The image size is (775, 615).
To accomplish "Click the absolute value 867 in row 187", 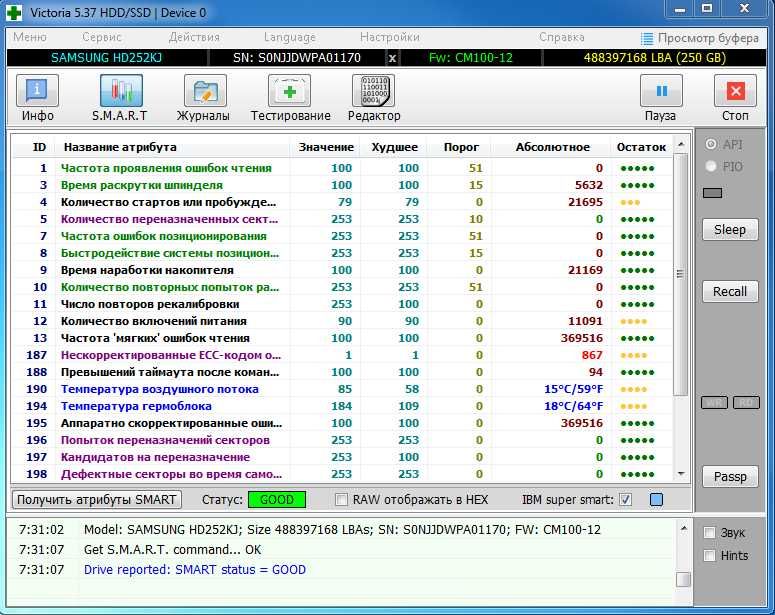I will coord(592,355).
